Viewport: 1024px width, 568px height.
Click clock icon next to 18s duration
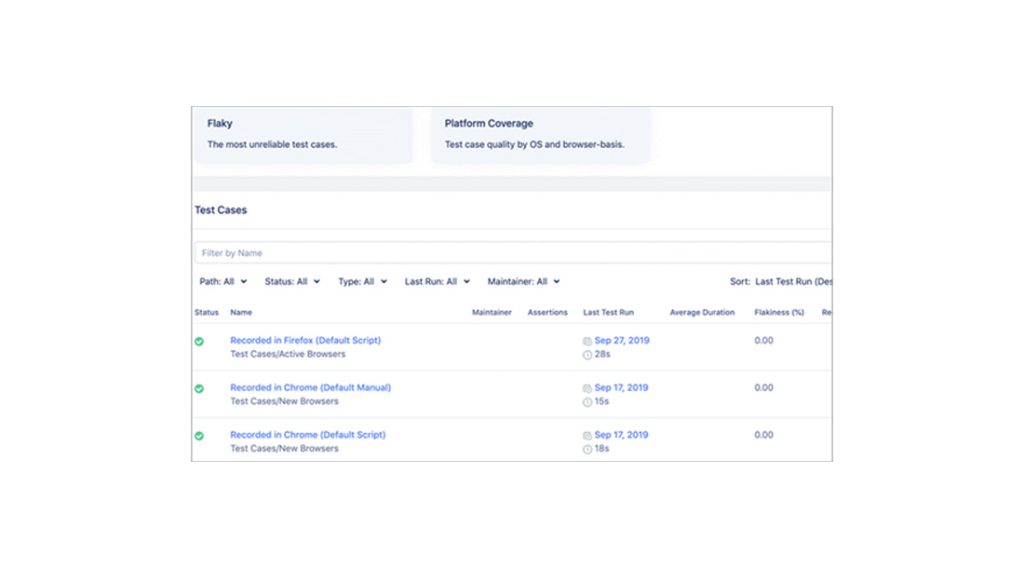click(587, 449)
